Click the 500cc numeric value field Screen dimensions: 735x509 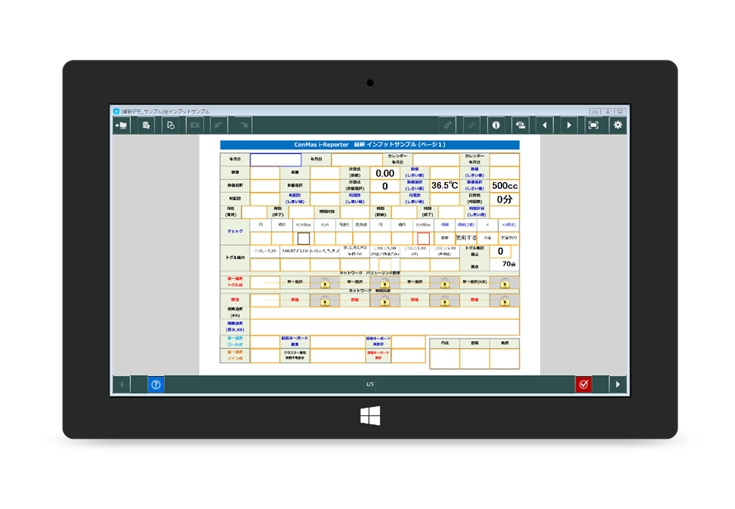504,185
